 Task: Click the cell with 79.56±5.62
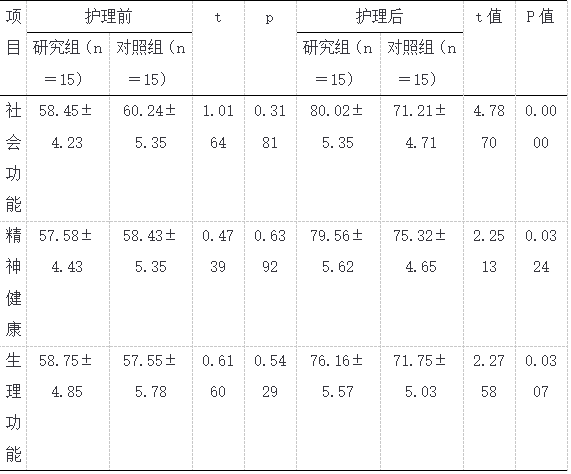(339, 283)
